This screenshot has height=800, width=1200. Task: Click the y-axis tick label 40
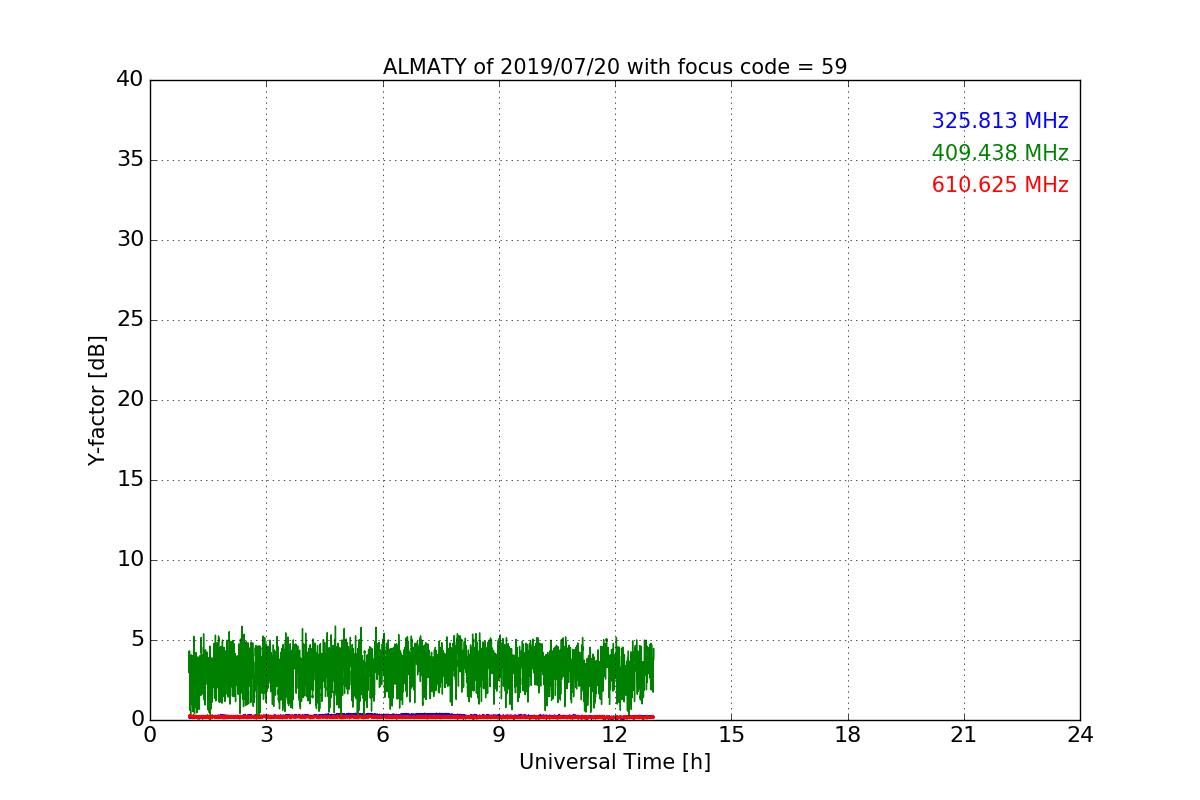point(130,80)
